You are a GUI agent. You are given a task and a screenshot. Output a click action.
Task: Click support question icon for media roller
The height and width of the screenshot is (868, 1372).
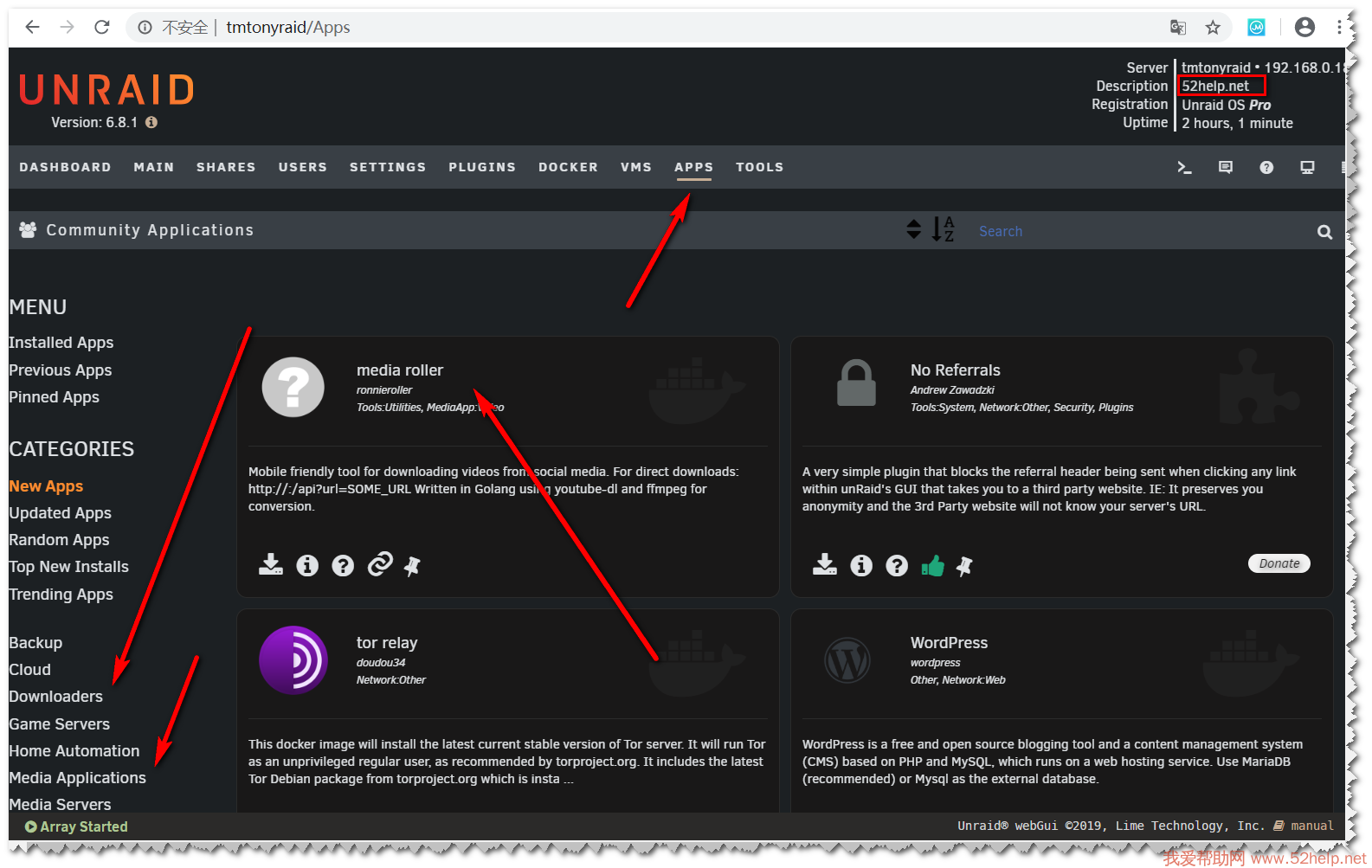343,565
